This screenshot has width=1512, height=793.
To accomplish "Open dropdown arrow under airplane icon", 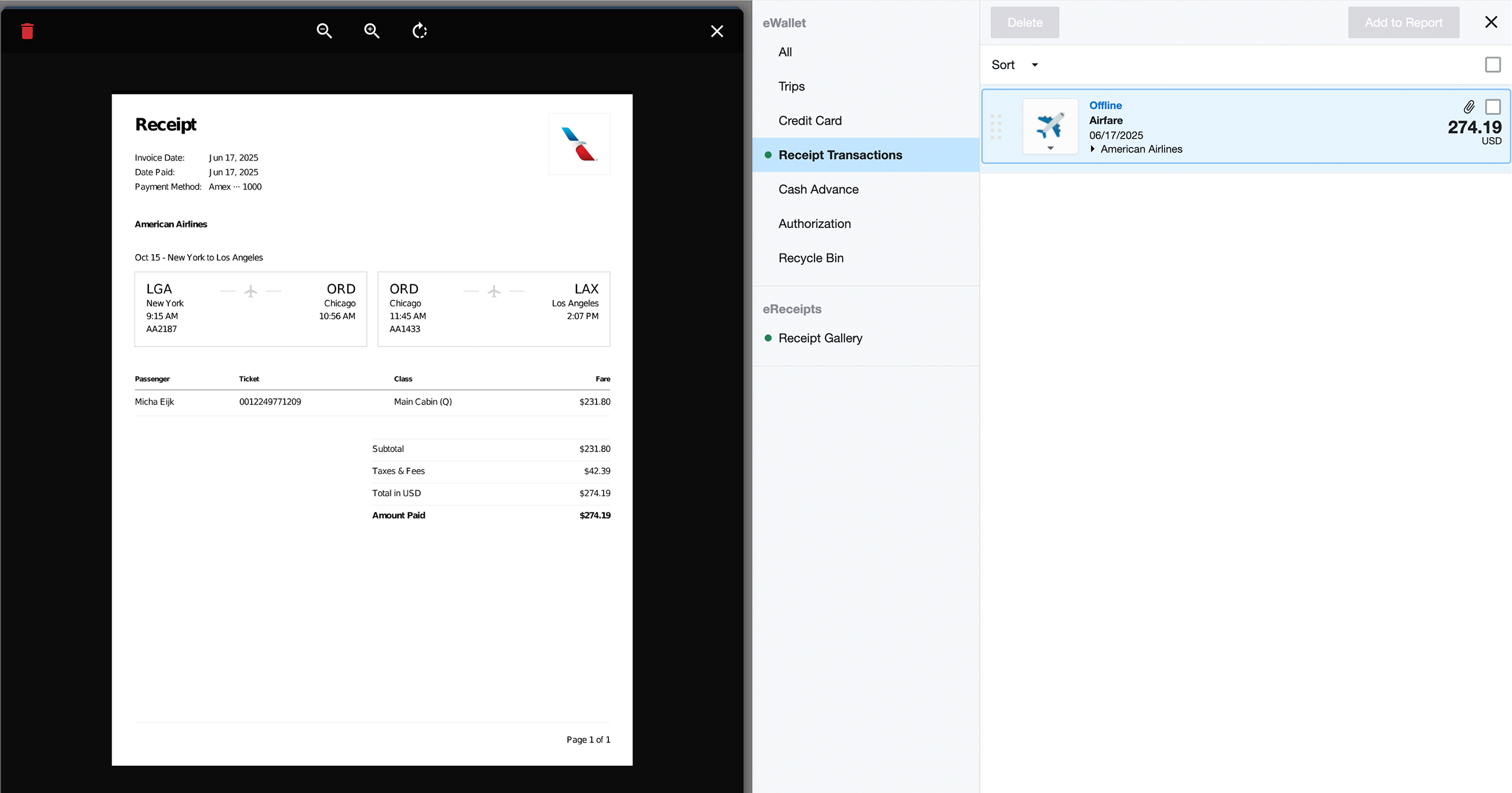I will point(1050,148).
